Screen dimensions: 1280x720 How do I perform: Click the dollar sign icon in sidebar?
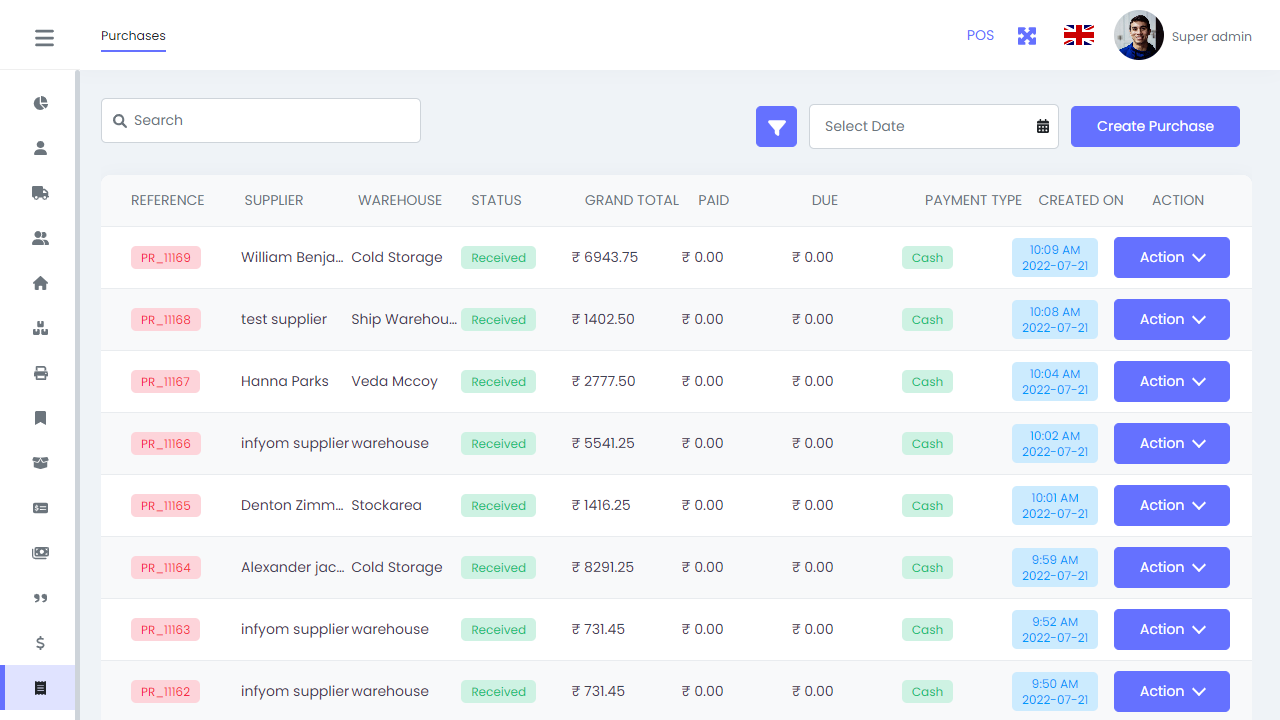(40, 643)
